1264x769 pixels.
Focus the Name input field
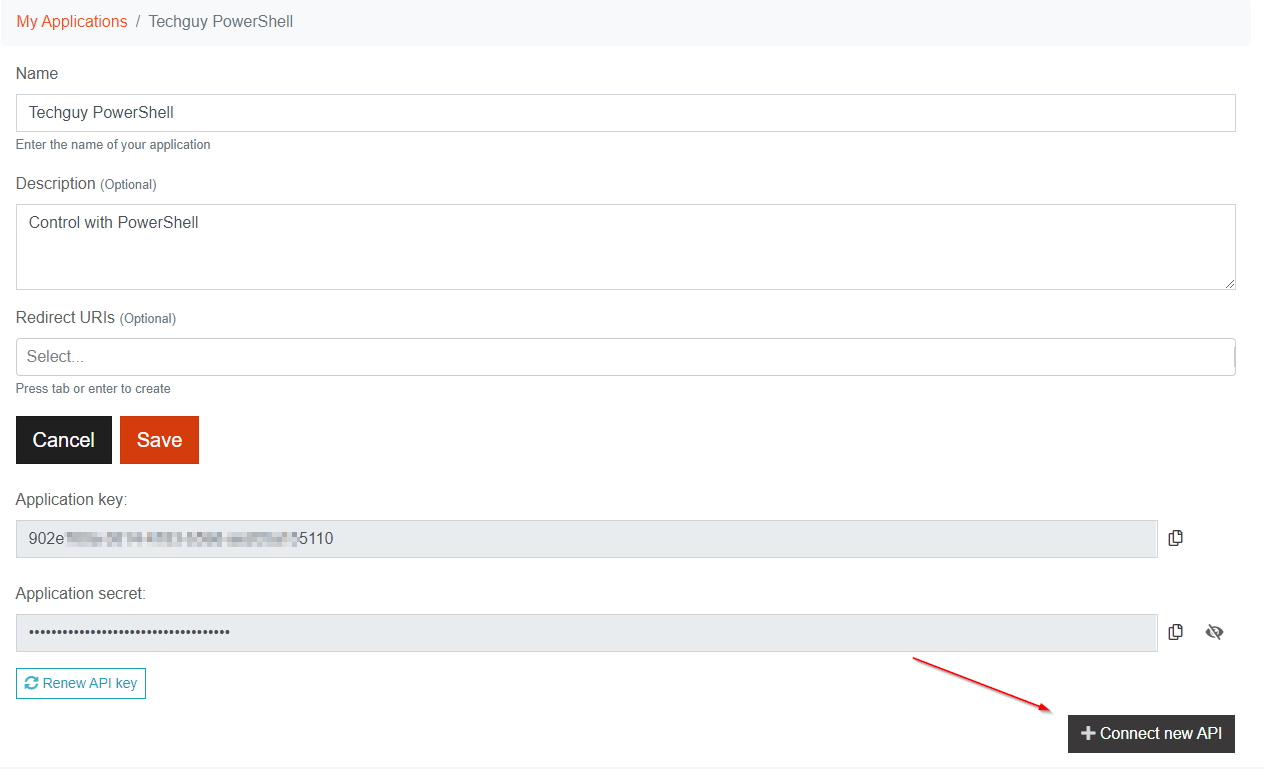(625, 113)
